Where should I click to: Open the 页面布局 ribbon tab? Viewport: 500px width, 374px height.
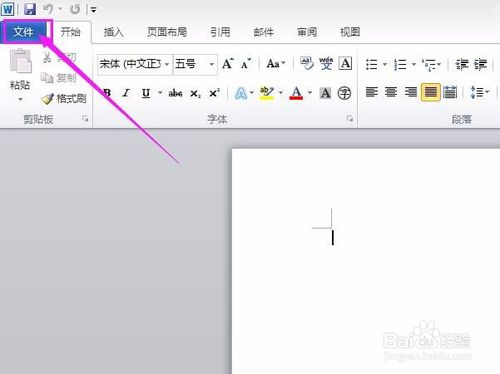pyautogui.click(x=167, y=32)
